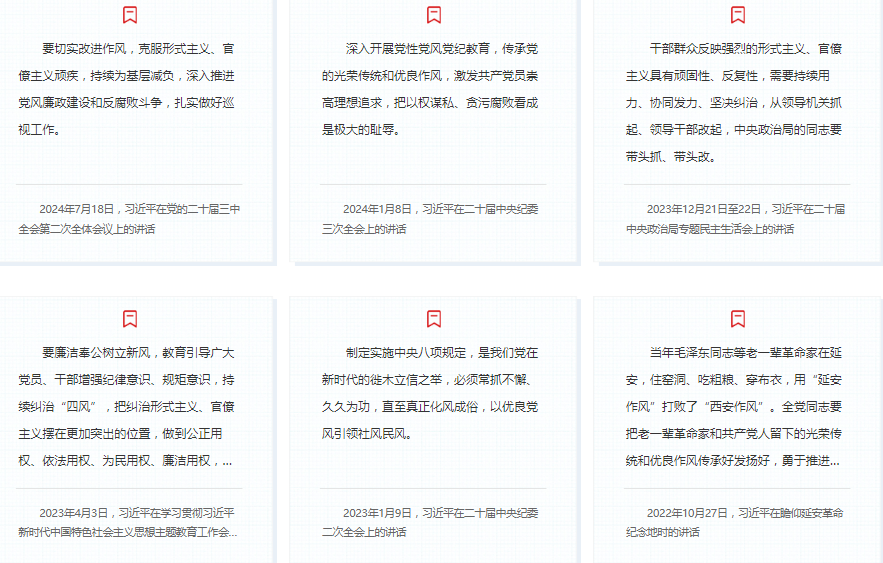Click bookmark icon above the 干部群众反映强烈 quote
Image resolution: width=883 pixels, height=563 pixels.
[738, 15]
